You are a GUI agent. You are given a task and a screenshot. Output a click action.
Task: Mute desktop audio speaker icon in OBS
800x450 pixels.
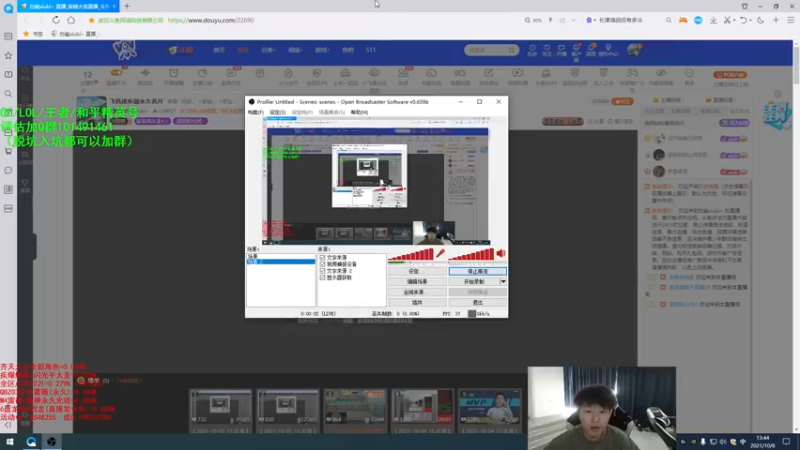click(x=501, y=254)
